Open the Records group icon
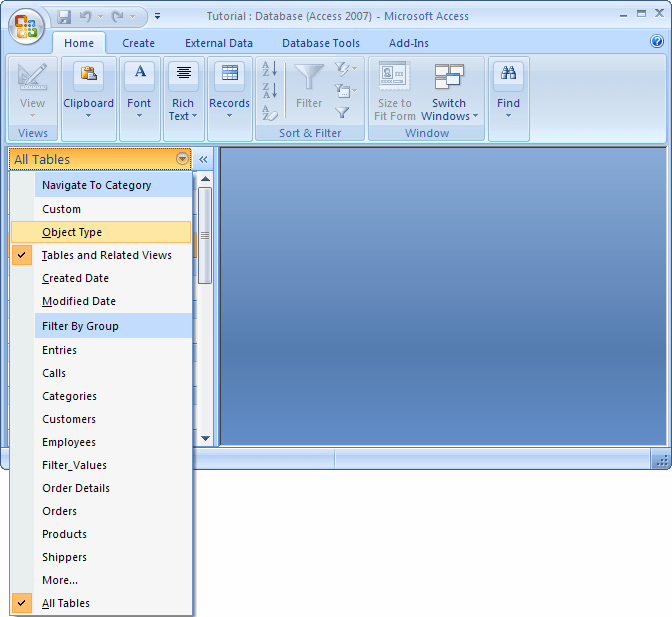The height and width of the screenshot is (617, 672). (x=230, y=76)
